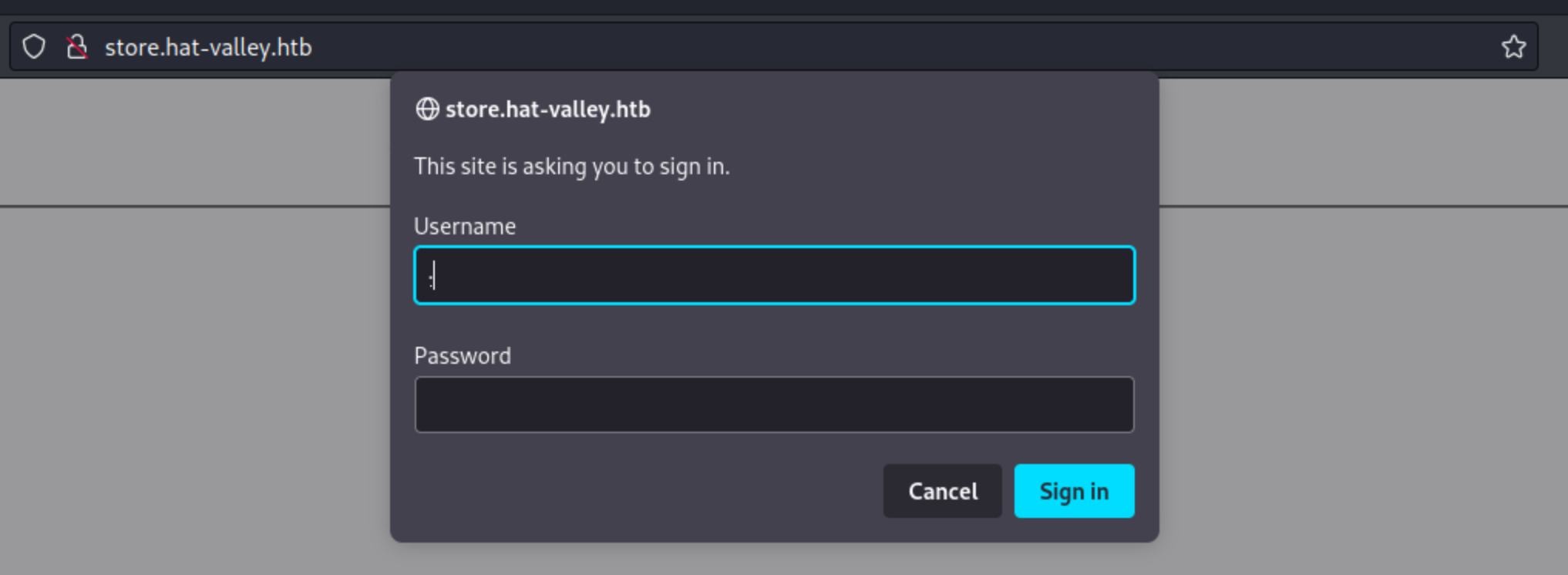
Task: Focus the Password input field
Action: (x=774, y=405)
